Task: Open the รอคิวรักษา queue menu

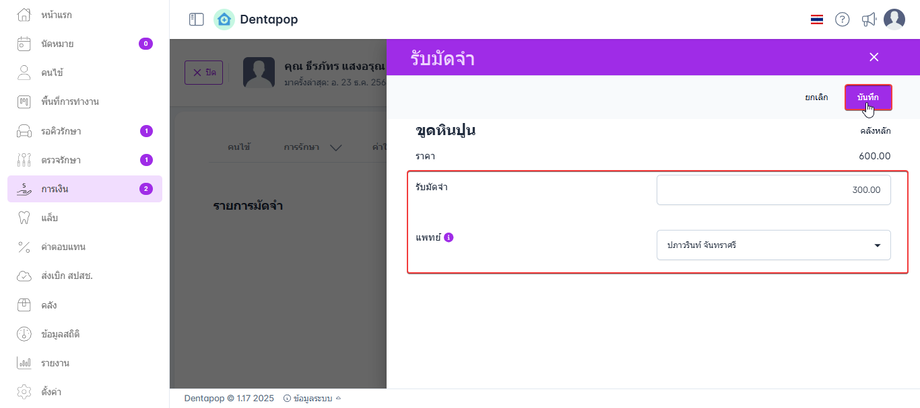Action: pyautogui.click(x=61, y=130)
